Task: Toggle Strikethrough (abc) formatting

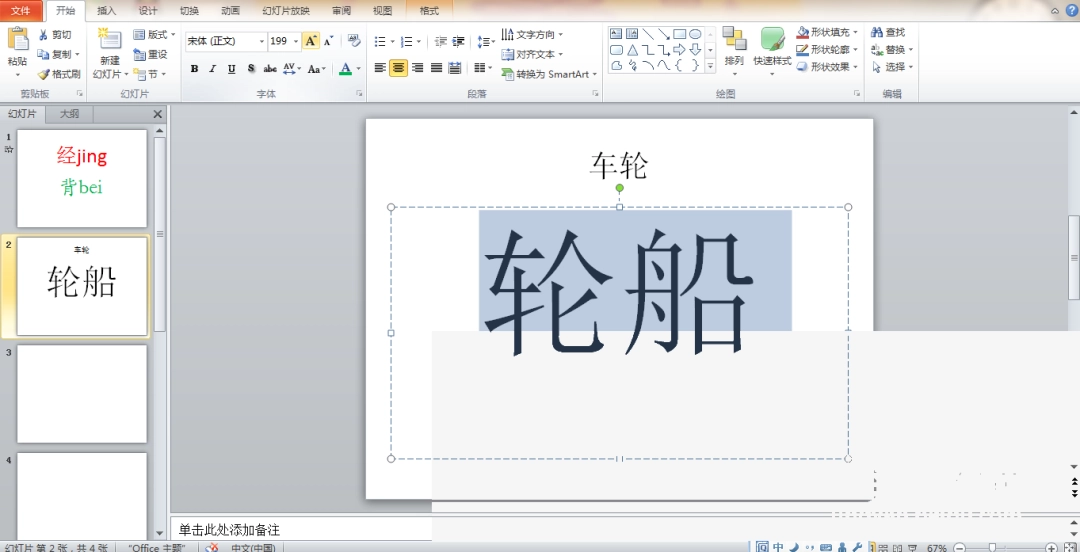Action: coord(270,68)
